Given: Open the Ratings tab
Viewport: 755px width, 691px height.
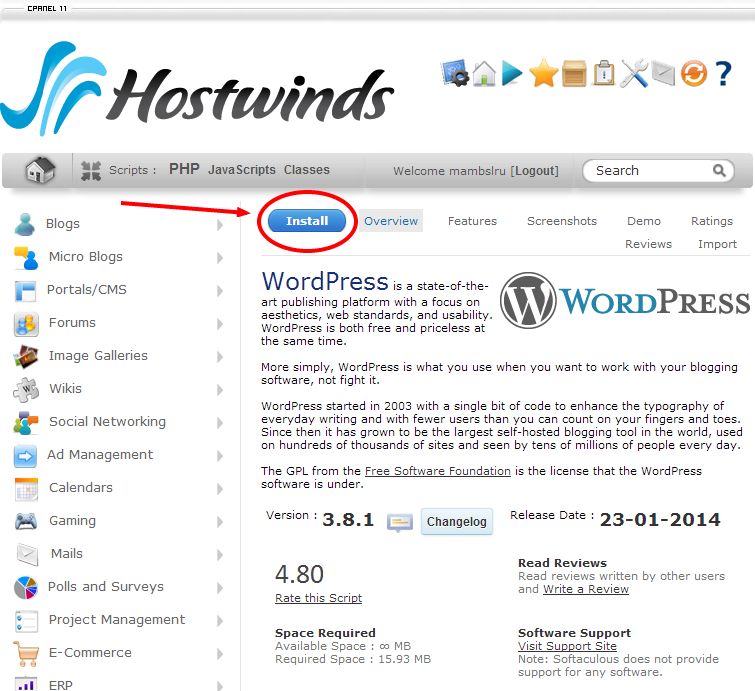Looking at the screenshot, I should coord(712,221).
